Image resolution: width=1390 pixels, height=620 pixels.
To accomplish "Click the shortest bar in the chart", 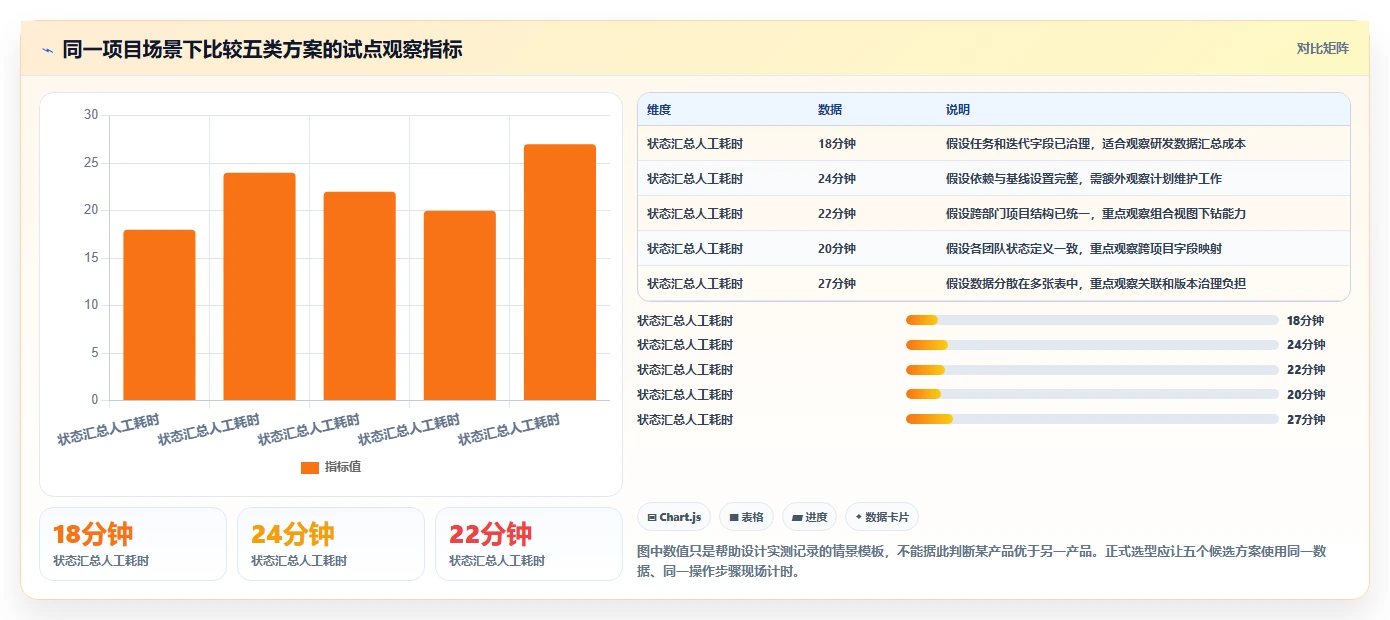I will pos(159,315).
